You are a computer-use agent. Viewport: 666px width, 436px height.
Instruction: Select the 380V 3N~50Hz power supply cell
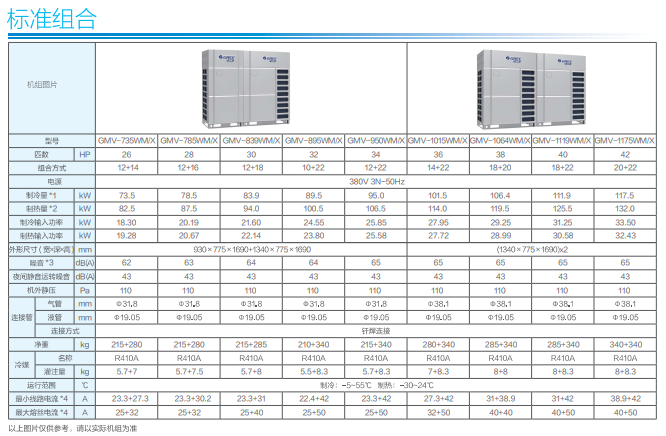(376, 181)
